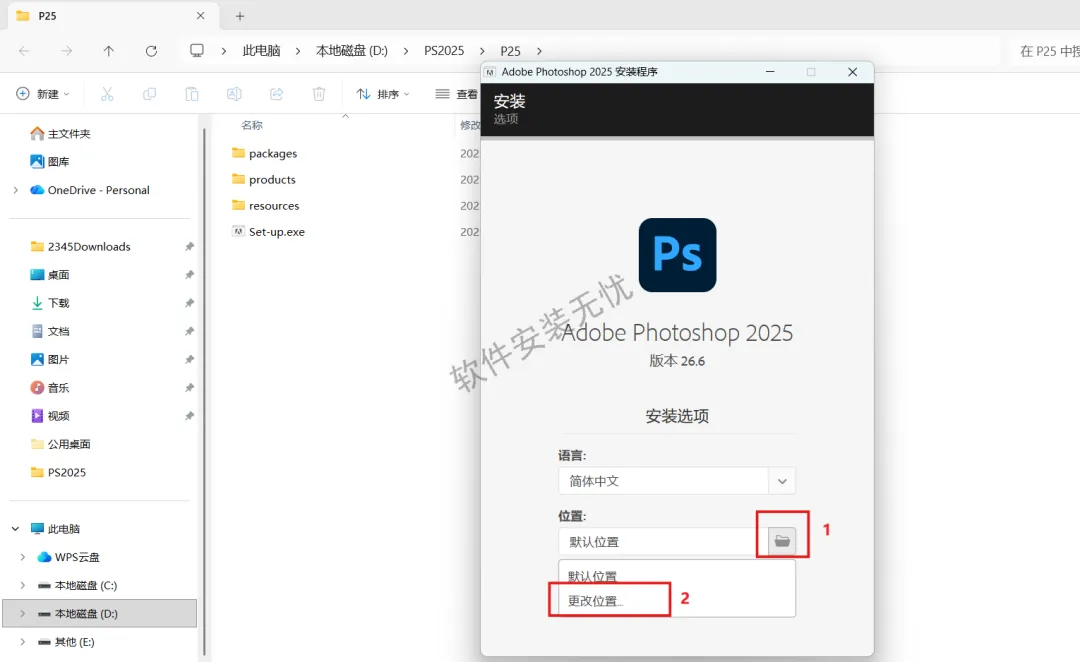Minimize the Adobe Photoshop 2025 installer window
The image size is (1080, 662).
[770, 72]
